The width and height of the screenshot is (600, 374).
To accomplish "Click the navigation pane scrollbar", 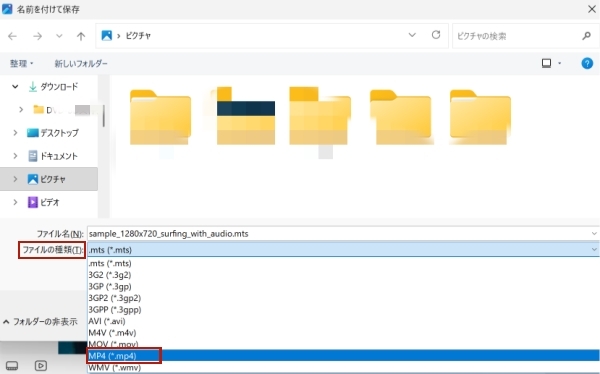I will click(103, 116).
